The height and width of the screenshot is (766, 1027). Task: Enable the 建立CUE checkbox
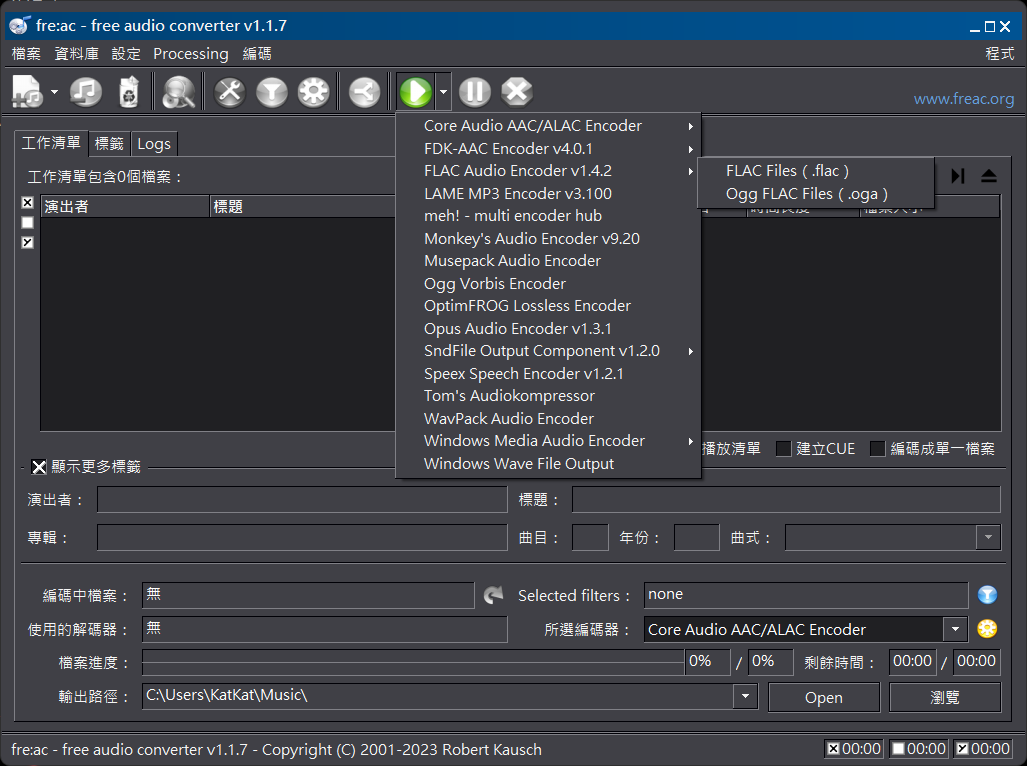tap(784, 449)
